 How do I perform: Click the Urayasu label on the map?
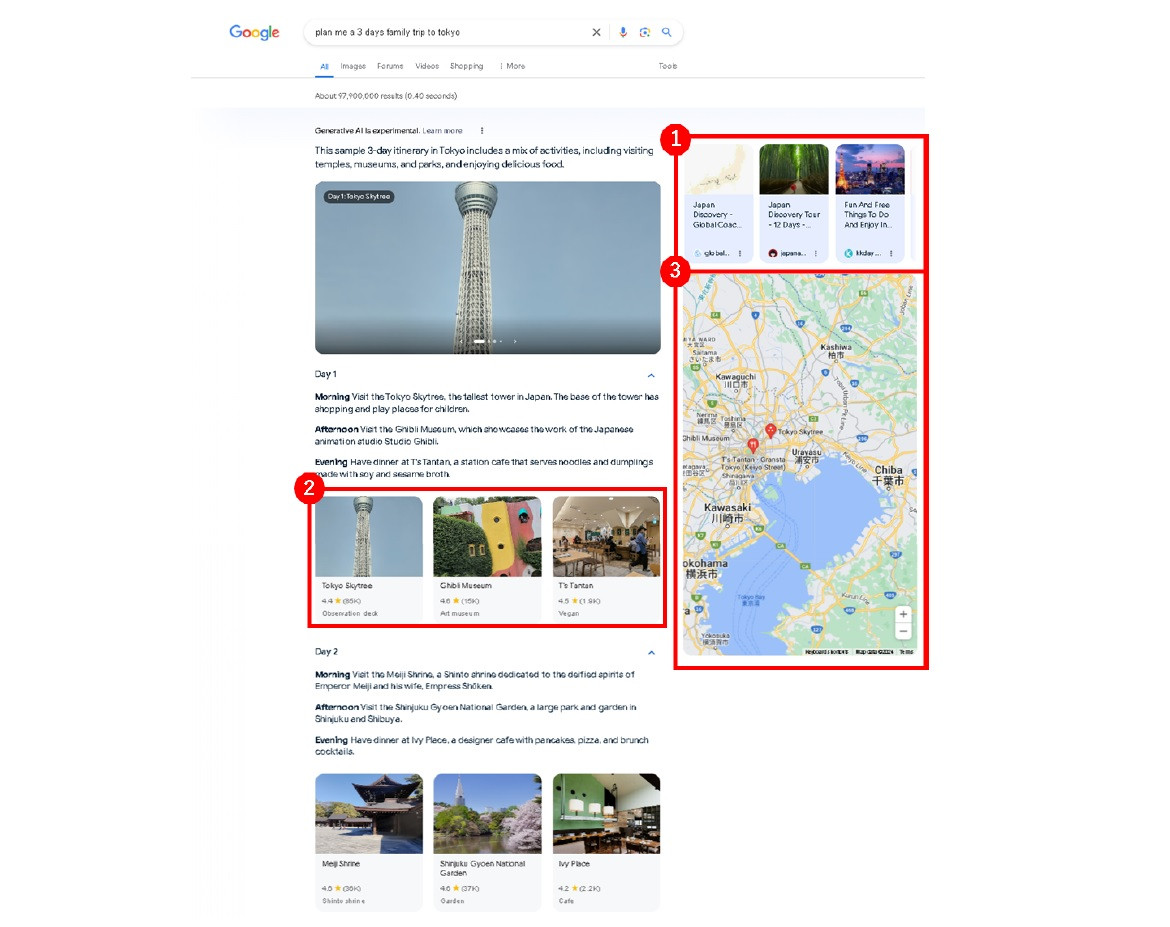(807, 456)
